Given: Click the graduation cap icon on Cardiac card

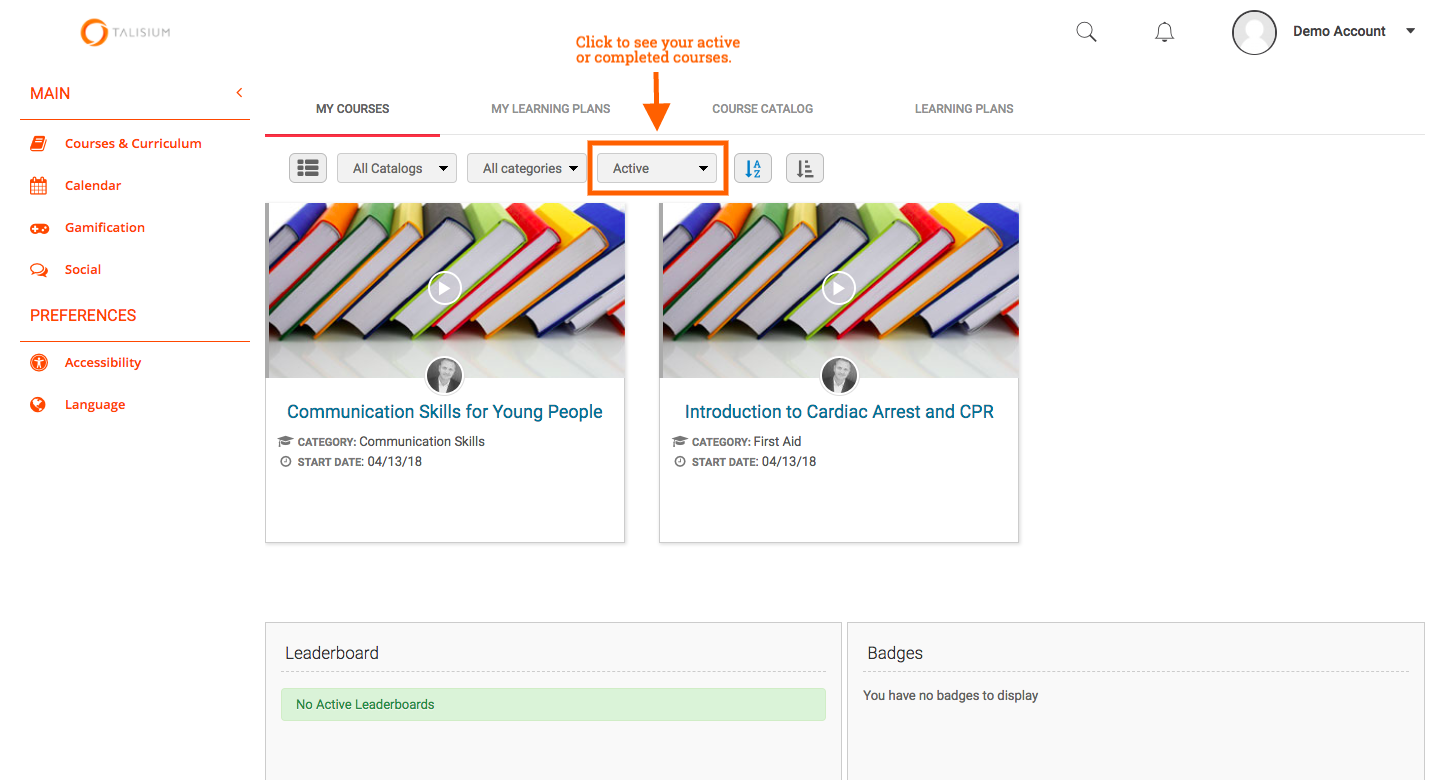Looking at the screenshot, I should 680,441.
